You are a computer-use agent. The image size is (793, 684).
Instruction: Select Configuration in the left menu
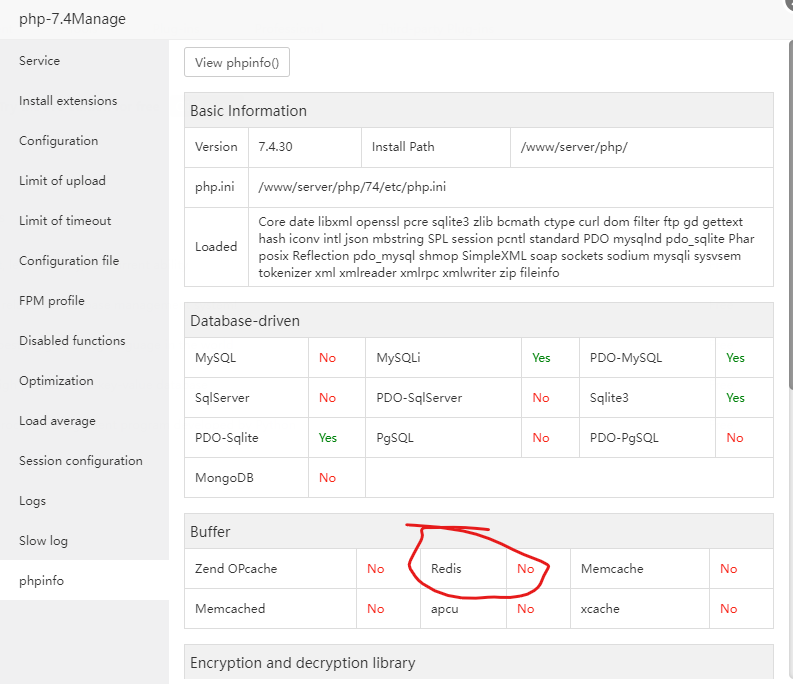[x=59, y=141]
